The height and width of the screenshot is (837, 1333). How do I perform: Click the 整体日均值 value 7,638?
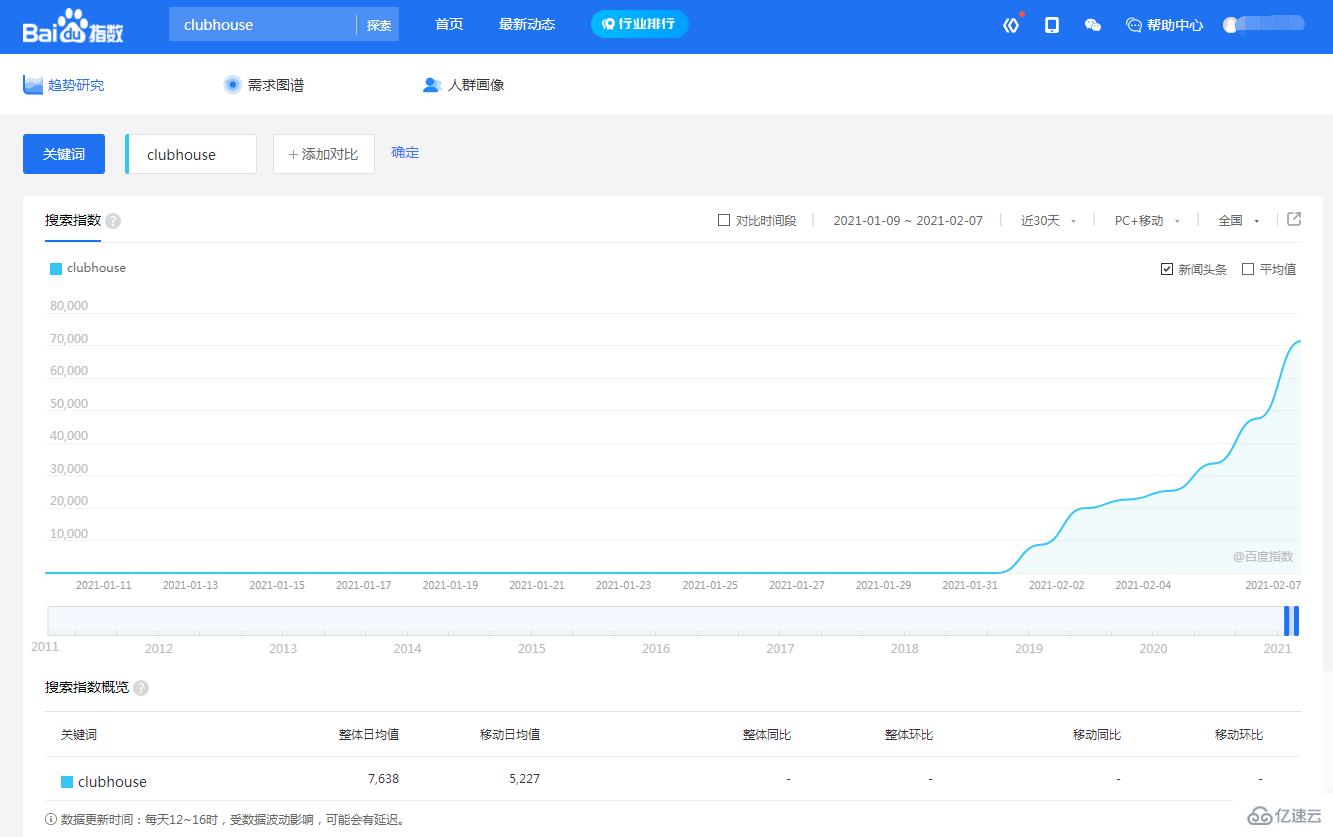point(383,779)
